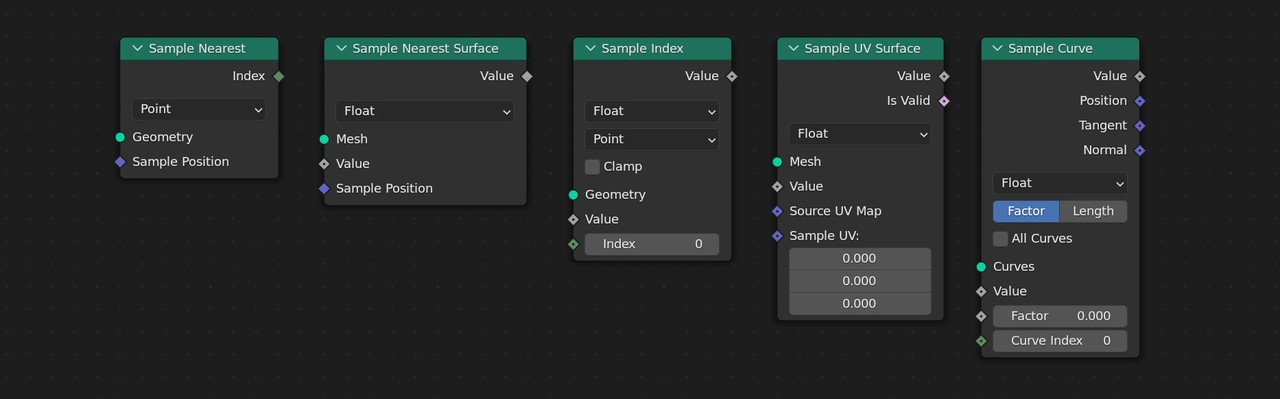Select Length mode in Sample Curve
The height and width of the screenshot is (399, 1280).
tap(1093, 211)
